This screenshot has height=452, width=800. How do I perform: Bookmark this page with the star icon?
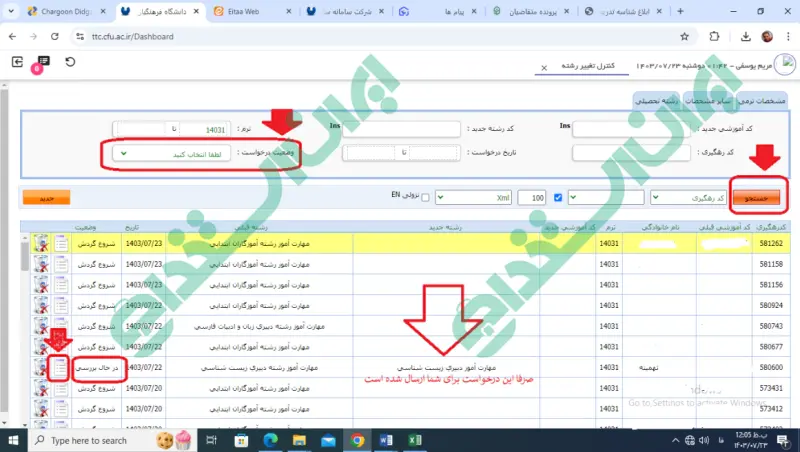pos(685,36)
